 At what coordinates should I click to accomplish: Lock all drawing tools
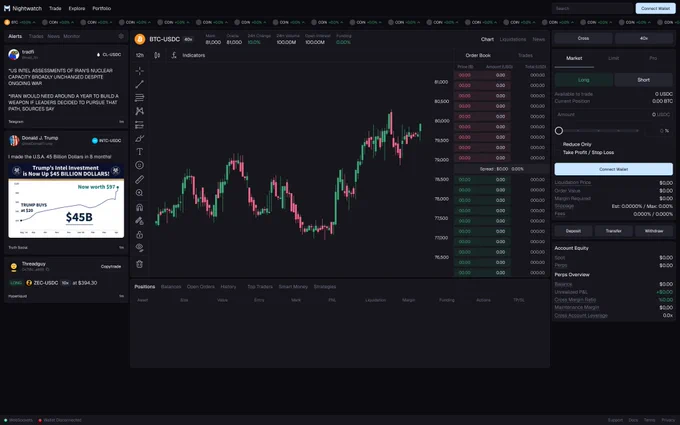[139, 235]
